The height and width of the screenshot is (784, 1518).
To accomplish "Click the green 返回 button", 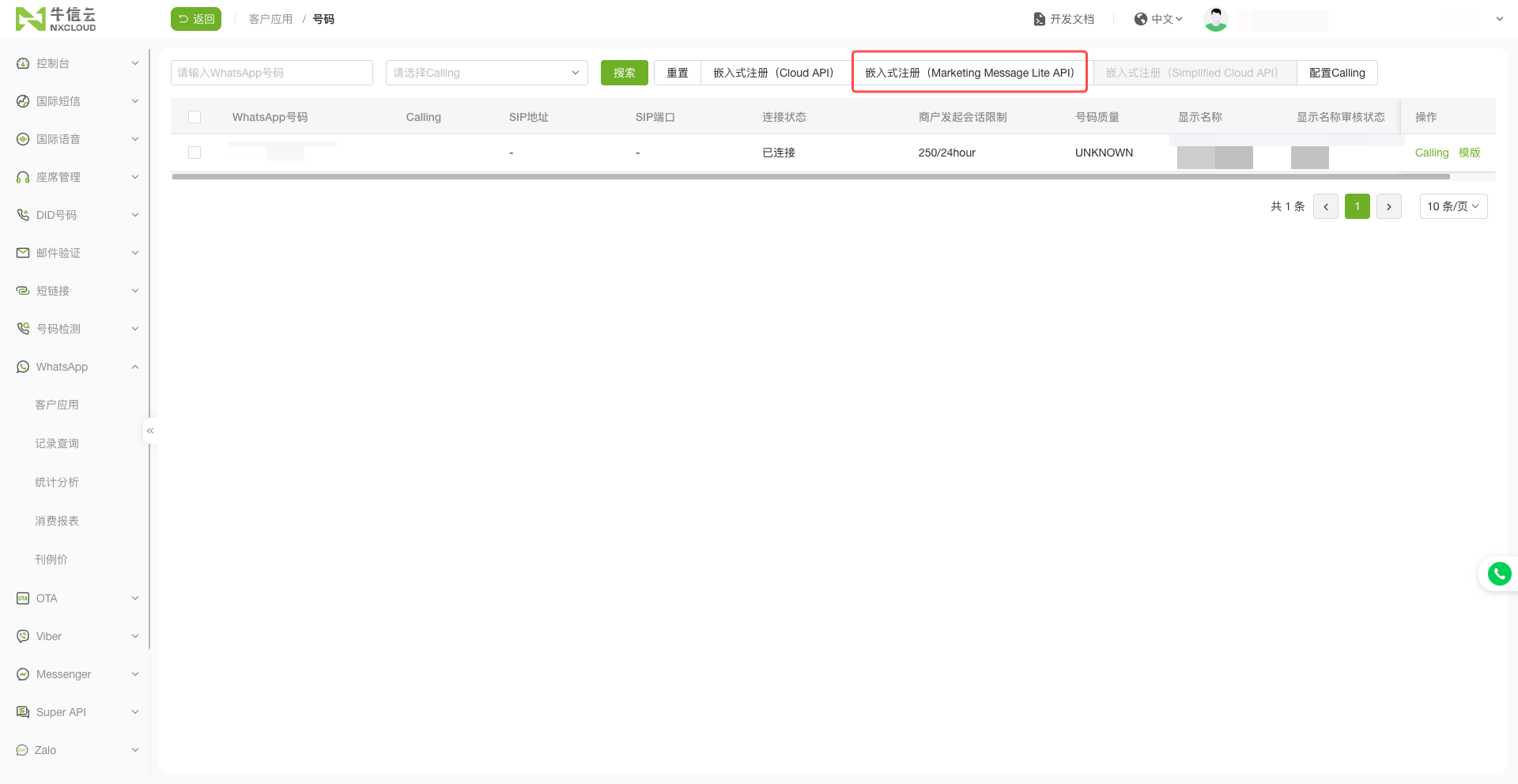I will coord(196,19).
